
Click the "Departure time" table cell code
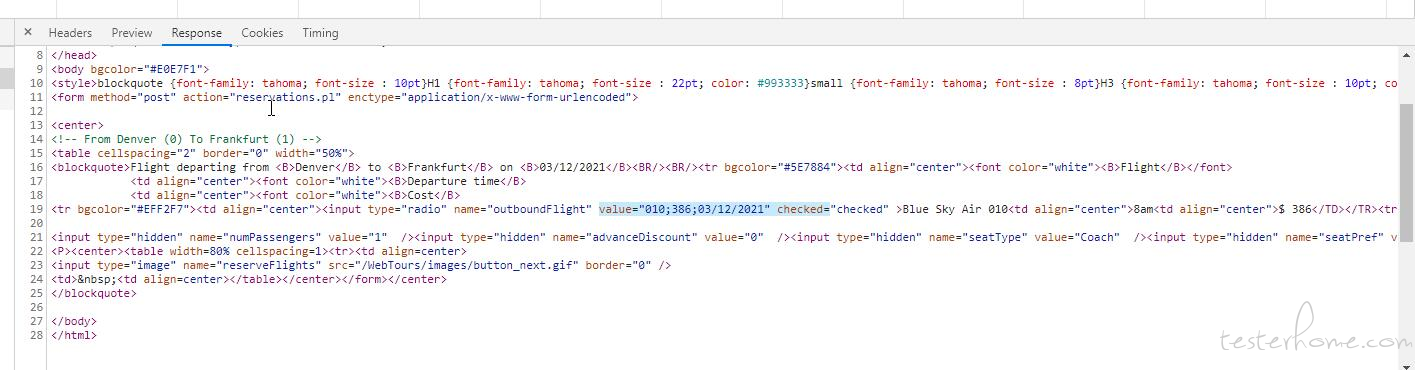(328, 182)
